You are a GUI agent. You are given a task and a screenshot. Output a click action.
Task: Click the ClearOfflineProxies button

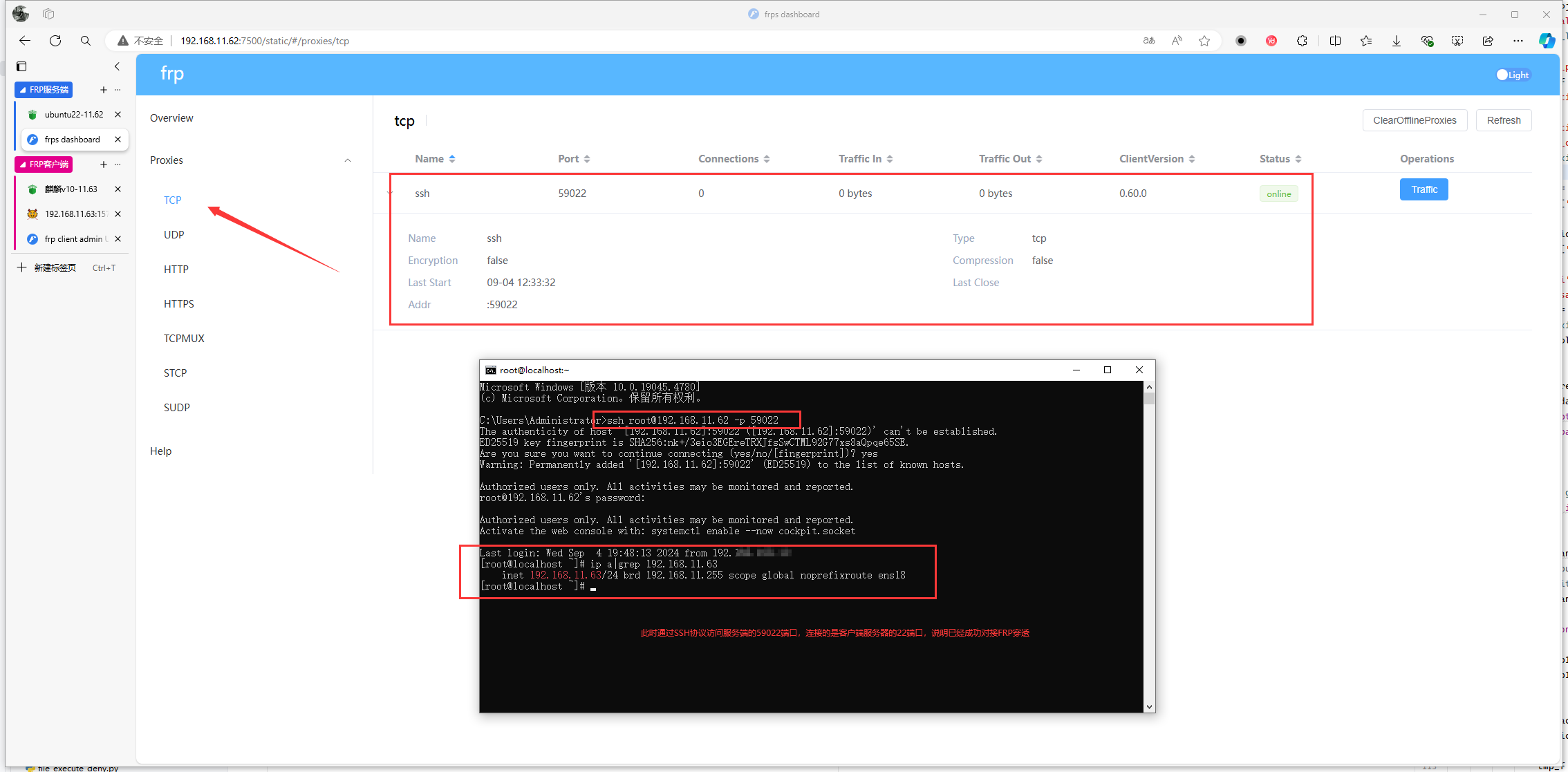[x=1414, y=120]
